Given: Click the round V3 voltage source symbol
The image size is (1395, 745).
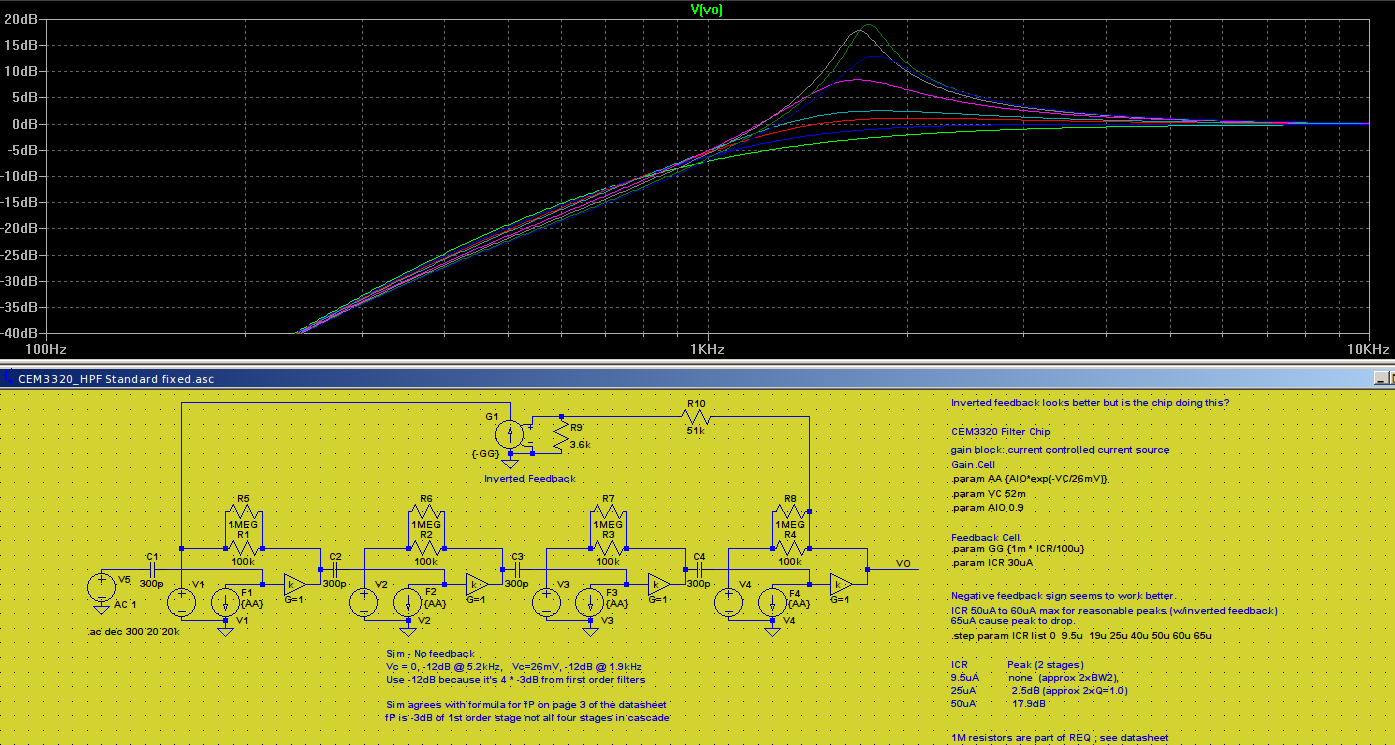Looking at the screenshot, I should (x=546, y=602).
